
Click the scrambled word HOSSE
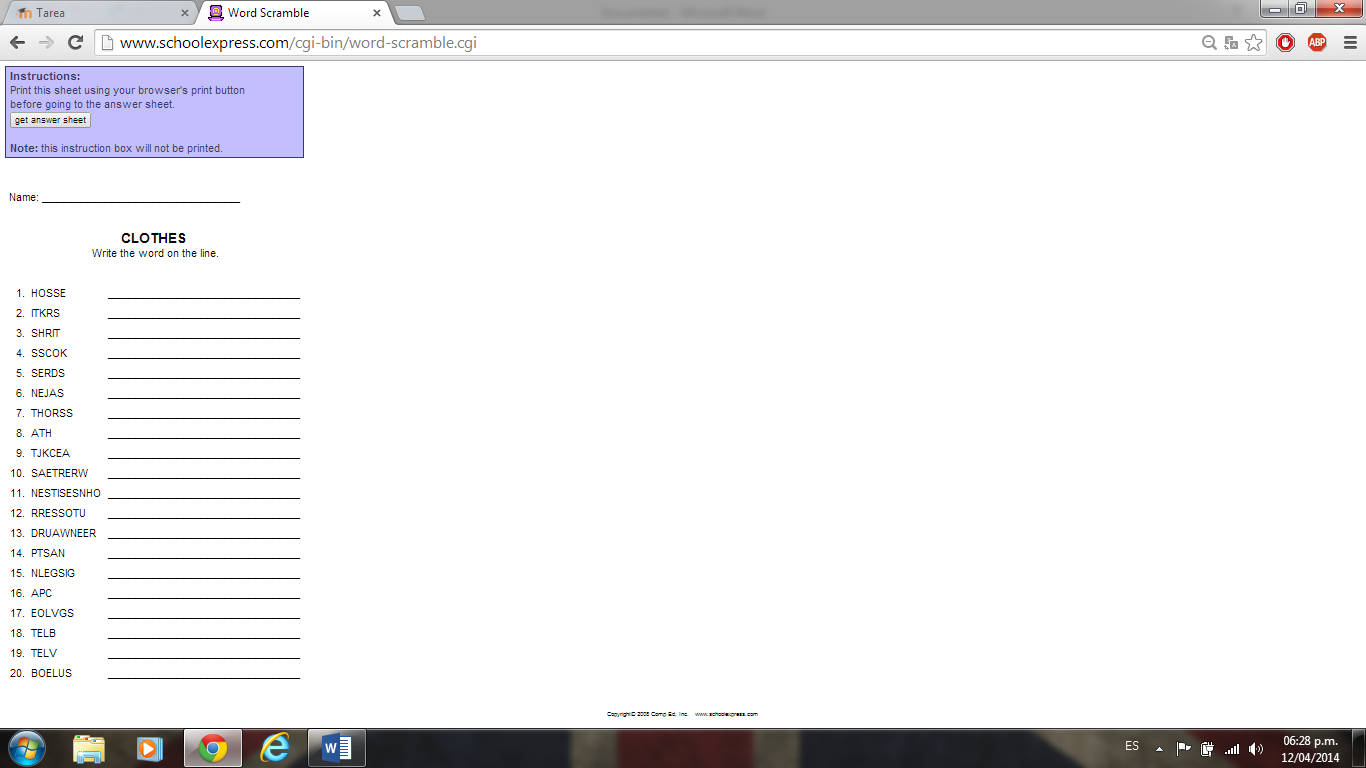coord(48,293)
